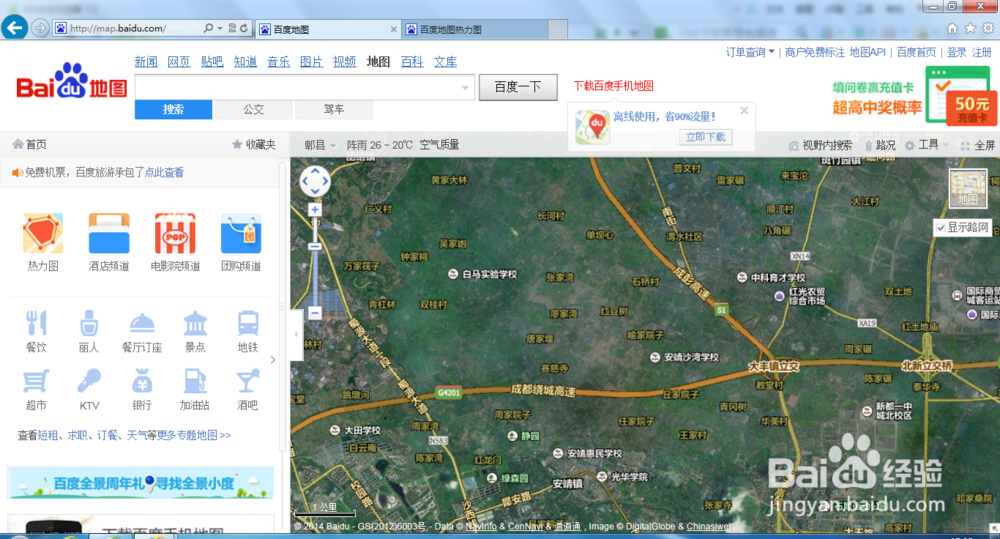Select the KTV microphone icon
1000x539 pixels.
tap(89, 381)
